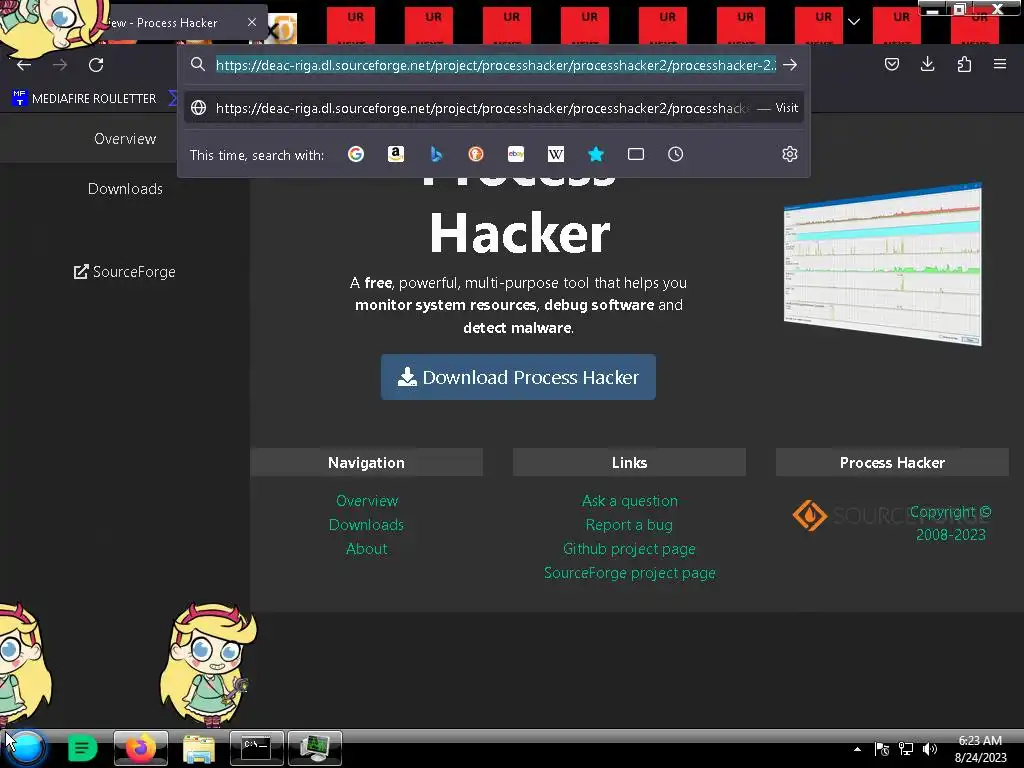Go back with the browser back arrow
Screen dimensions: 1024x768
click(24, 65)
